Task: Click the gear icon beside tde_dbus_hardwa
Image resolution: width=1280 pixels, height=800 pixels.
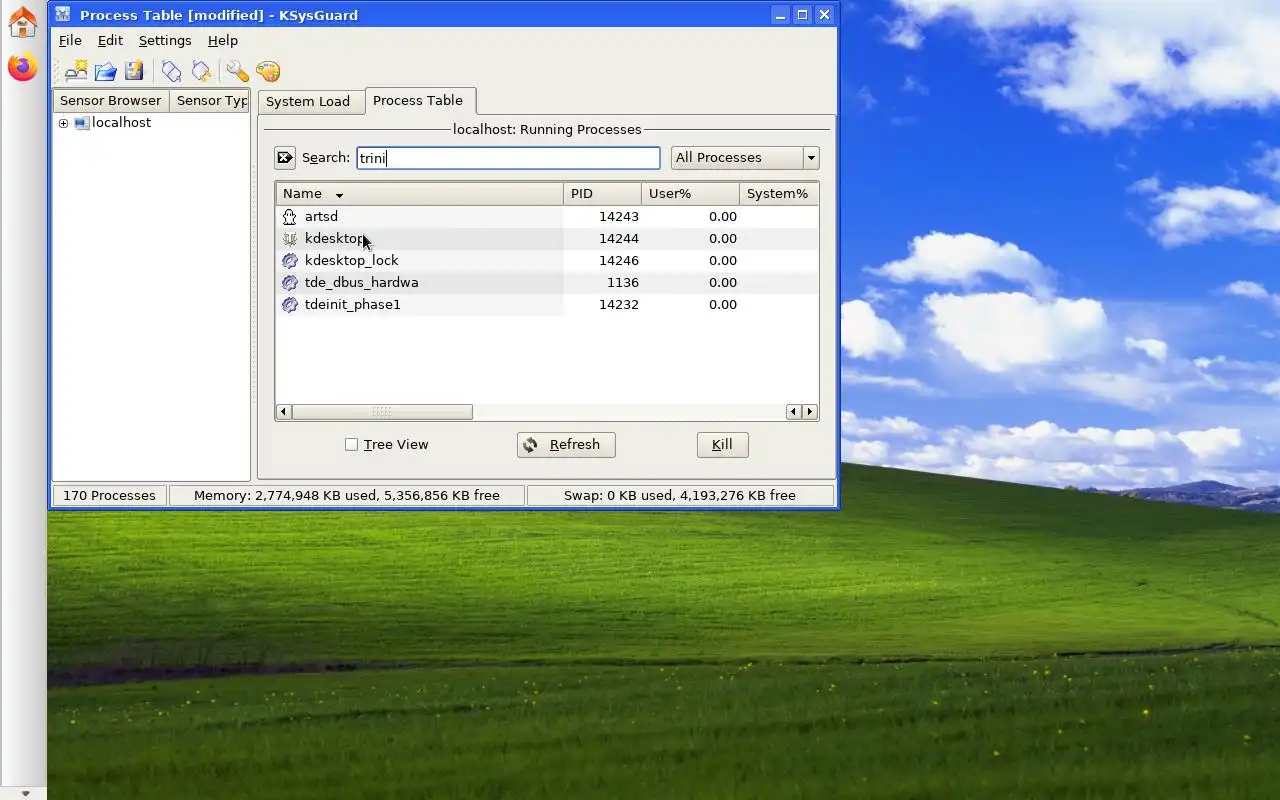Action: click(290, 283)
